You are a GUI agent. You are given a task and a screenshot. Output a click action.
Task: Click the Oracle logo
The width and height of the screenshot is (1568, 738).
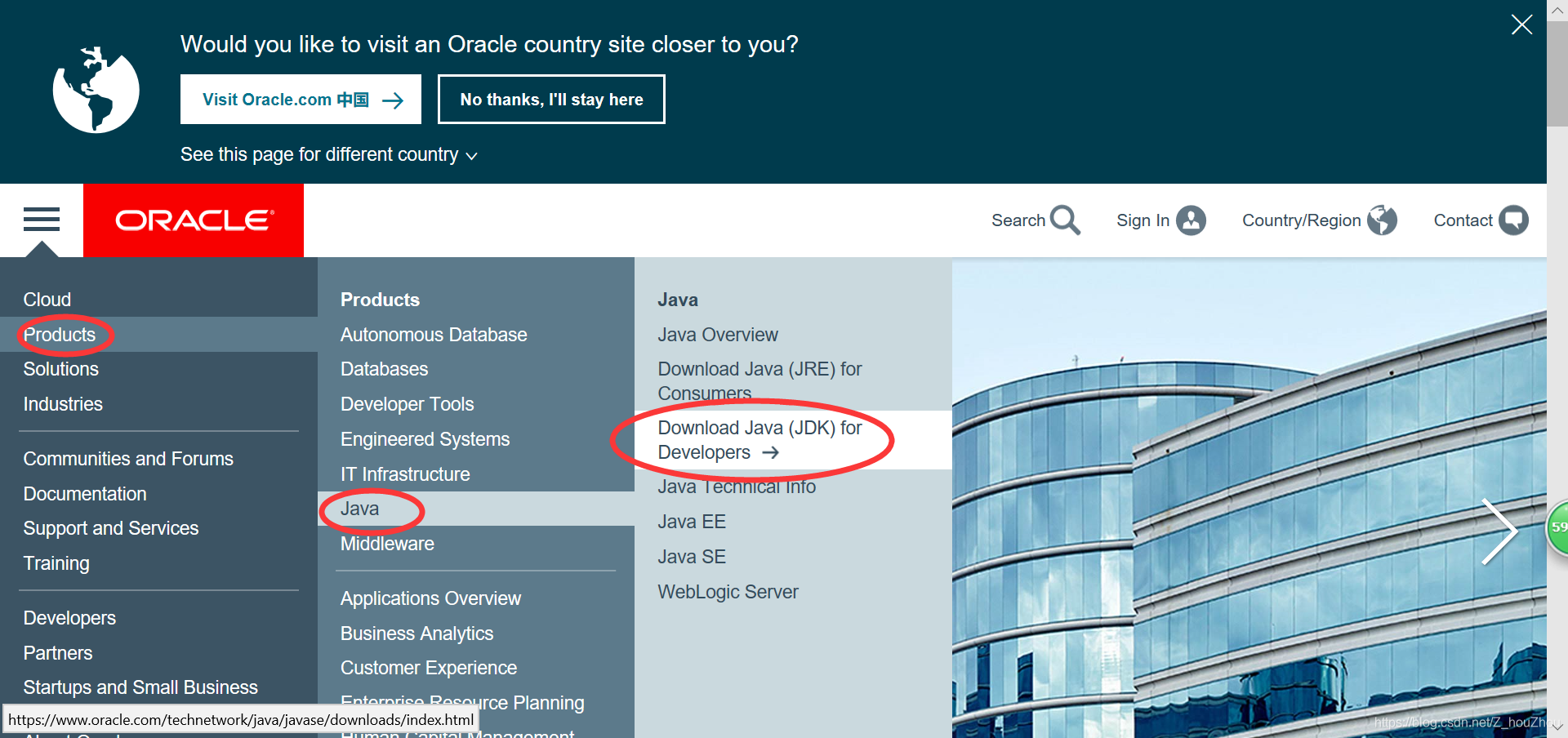194,220
